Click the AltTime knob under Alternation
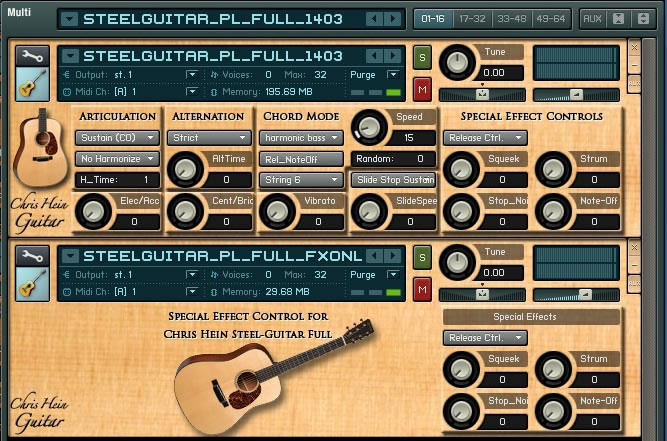The image size is (667, 441). point(185,170)
